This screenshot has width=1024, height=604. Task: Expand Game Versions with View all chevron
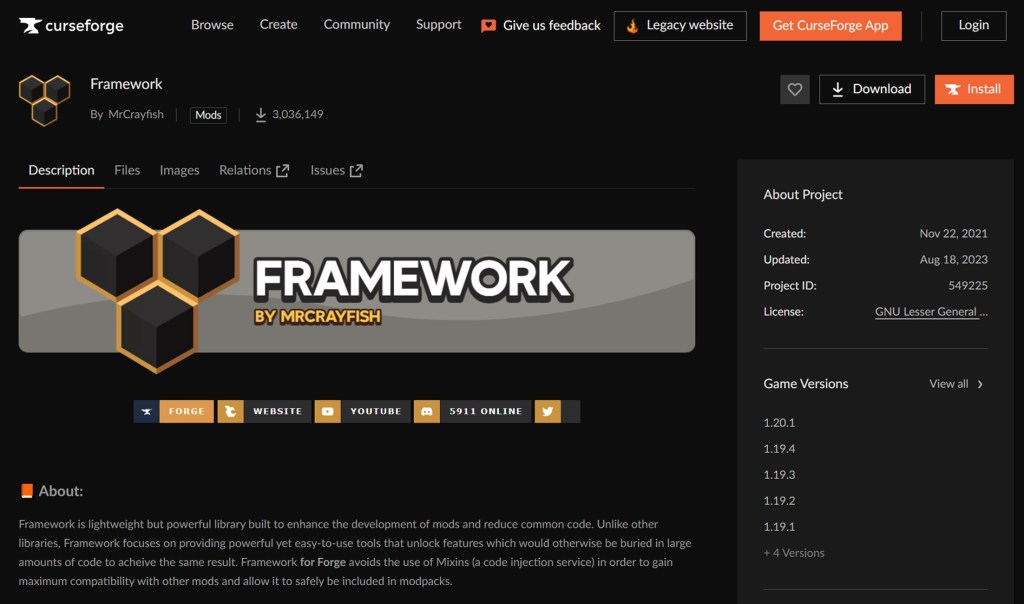click(980, 384)
